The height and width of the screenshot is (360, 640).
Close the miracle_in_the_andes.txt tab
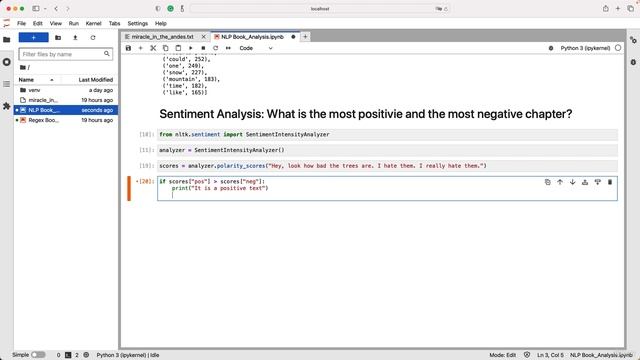click(204, 37)
